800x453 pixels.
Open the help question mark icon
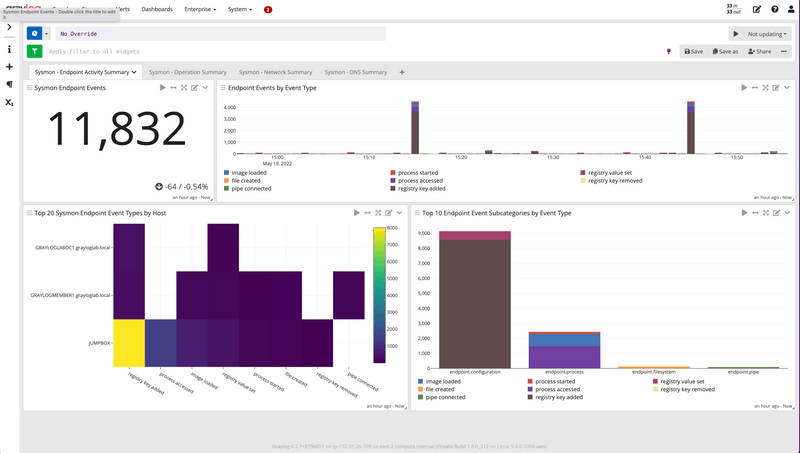pyautogui.click(x=774, y=9)
